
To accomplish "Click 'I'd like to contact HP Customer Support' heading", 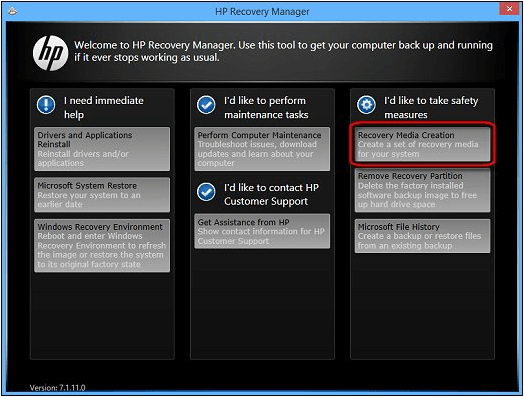I will coord(271,194).
